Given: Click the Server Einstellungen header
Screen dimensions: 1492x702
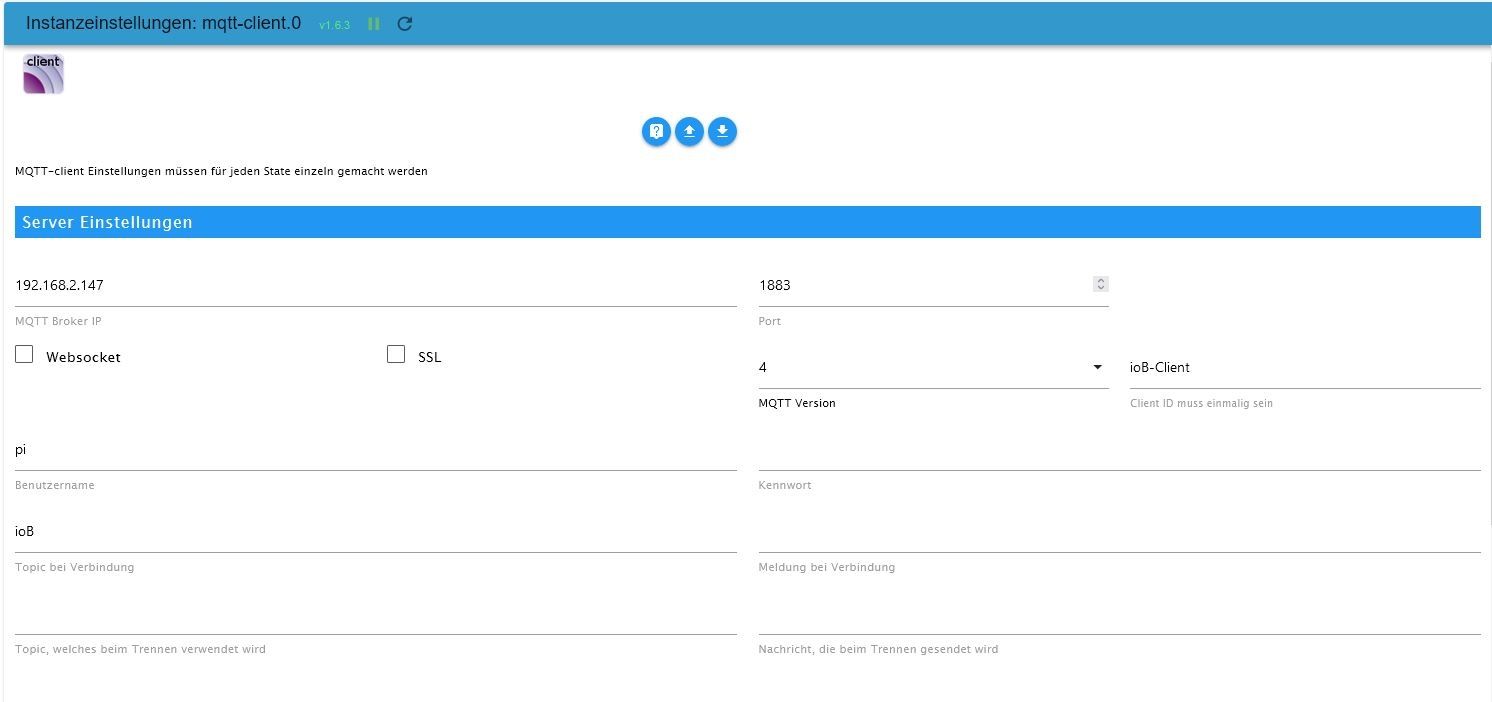Looking at the screenshot, I should click(x=747, y=222).
